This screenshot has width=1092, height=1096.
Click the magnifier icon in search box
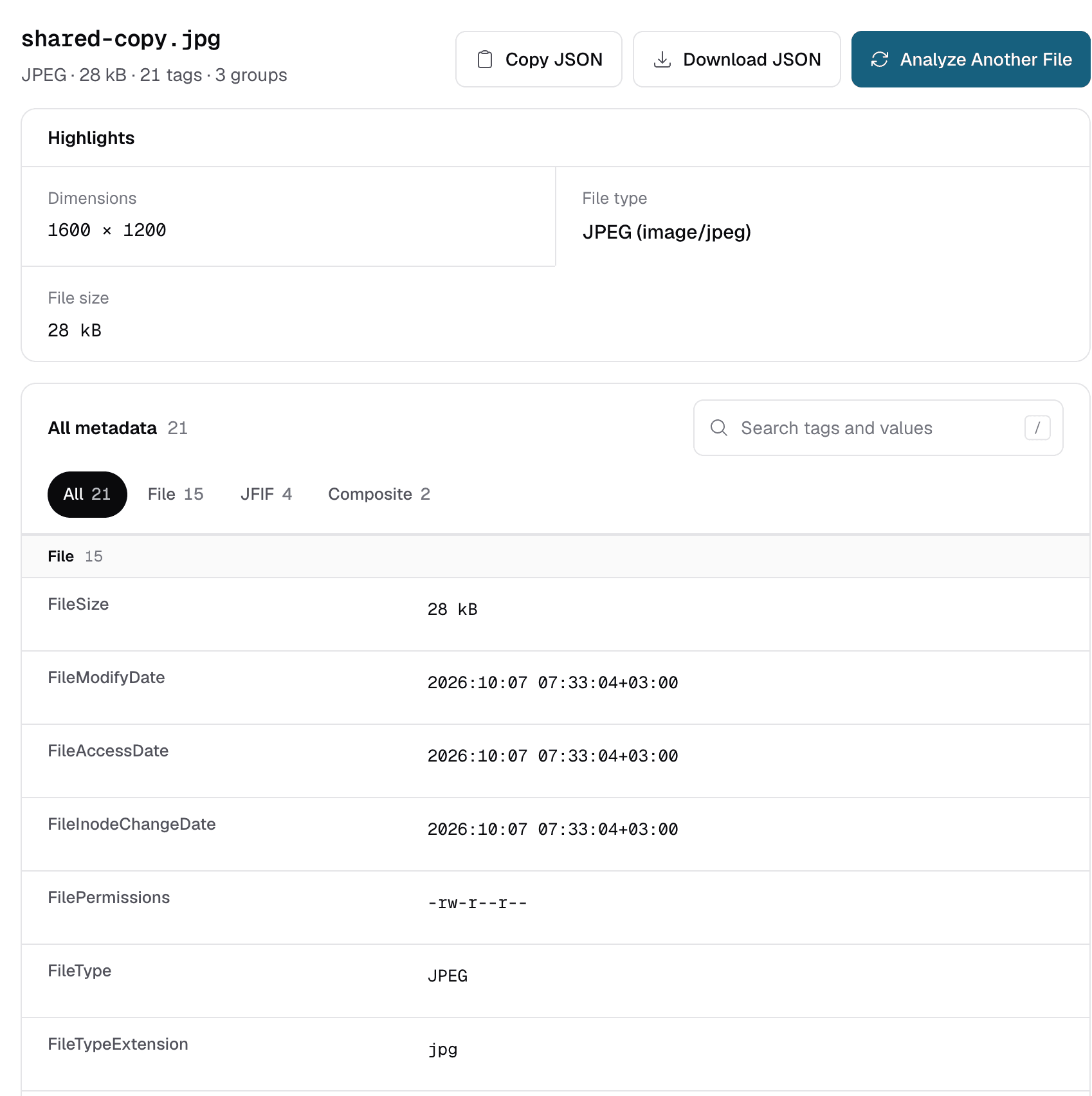[x=719, y=428]
